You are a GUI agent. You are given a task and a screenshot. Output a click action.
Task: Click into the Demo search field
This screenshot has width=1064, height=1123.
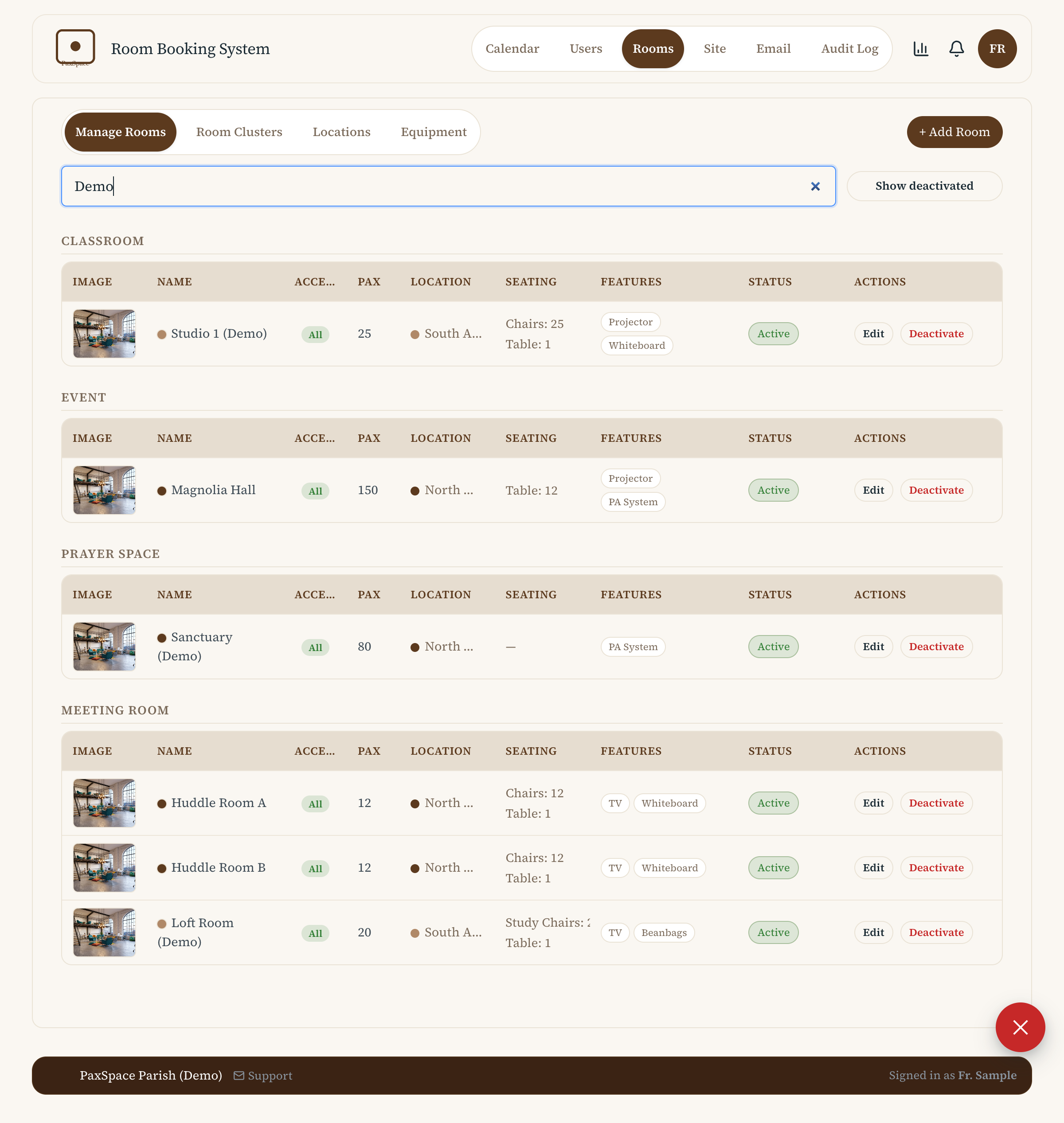pyautogui.click(x=448, y=186)
